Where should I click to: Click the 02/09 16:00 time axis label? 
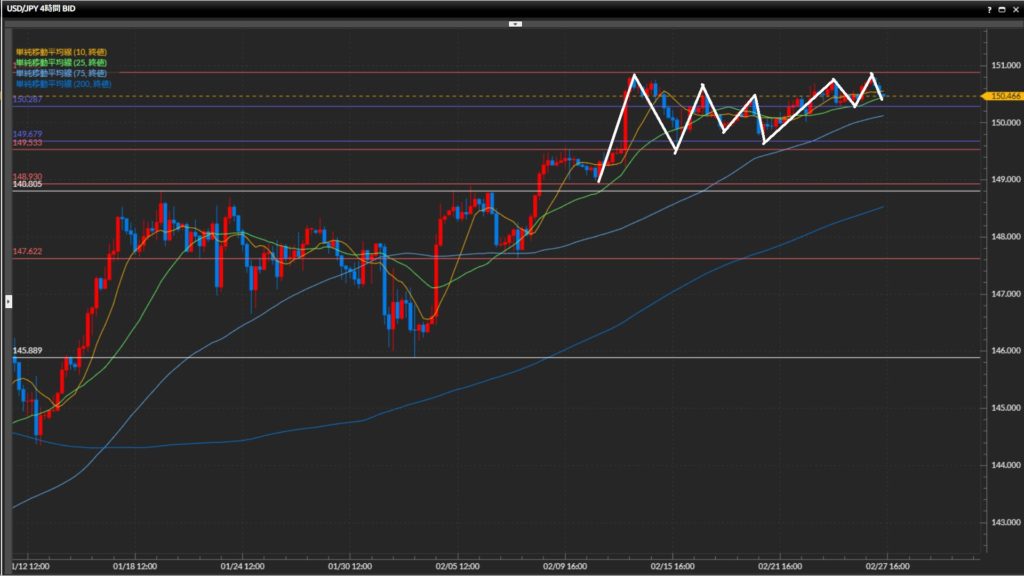pyautogui.click(x=568, y=563)
